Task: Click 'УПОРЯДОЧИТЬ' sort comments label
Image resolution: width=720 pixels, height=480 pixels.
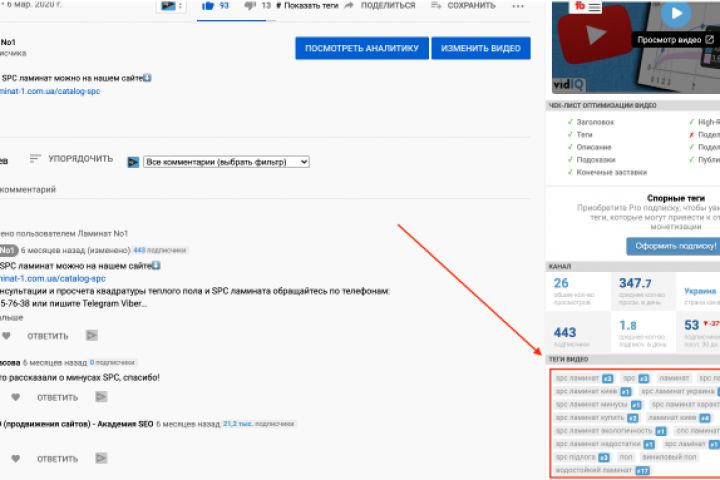Action: tap(80, 158)
